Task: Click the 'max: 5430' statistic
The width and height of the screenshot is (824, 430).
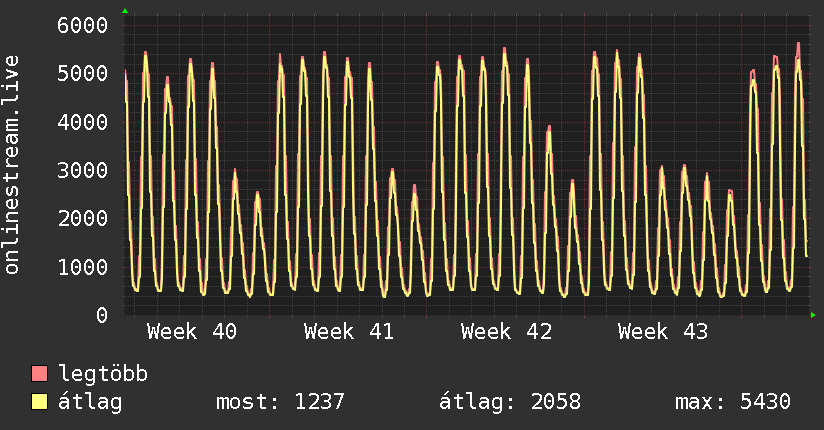Action: click(x=733, y=402)
